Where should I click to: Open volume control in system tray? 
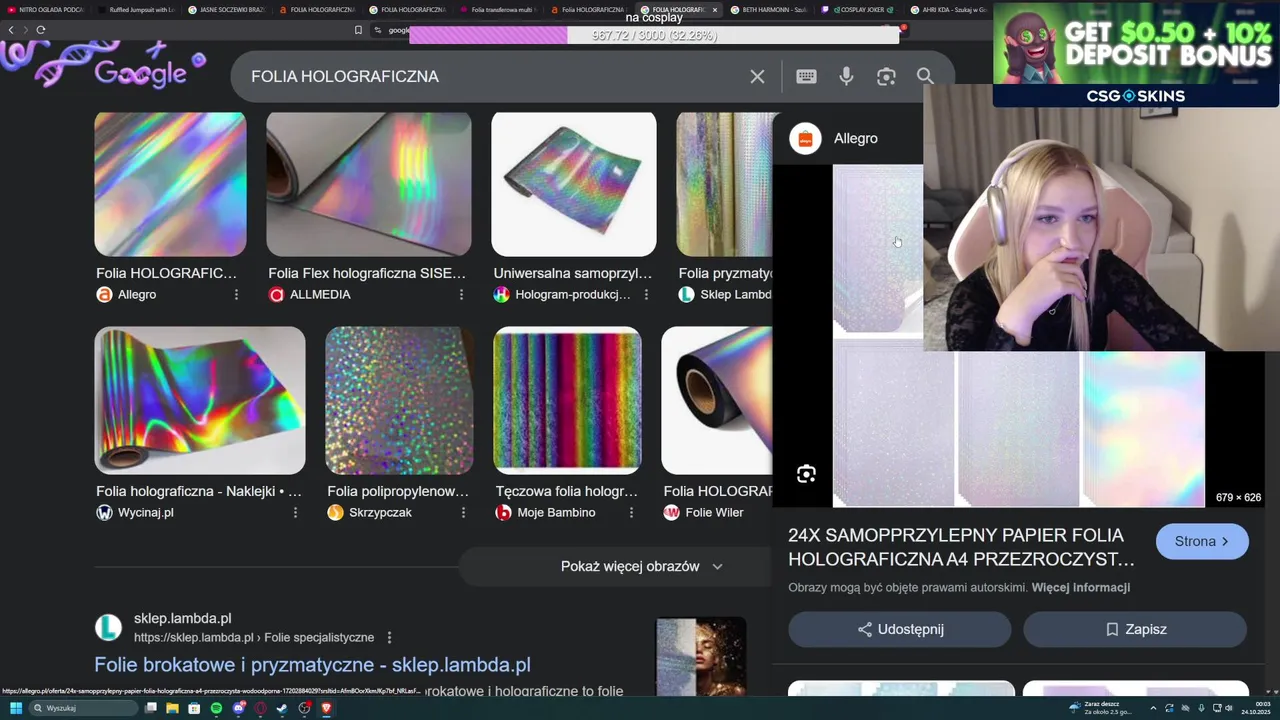[x=1228, y=708]
